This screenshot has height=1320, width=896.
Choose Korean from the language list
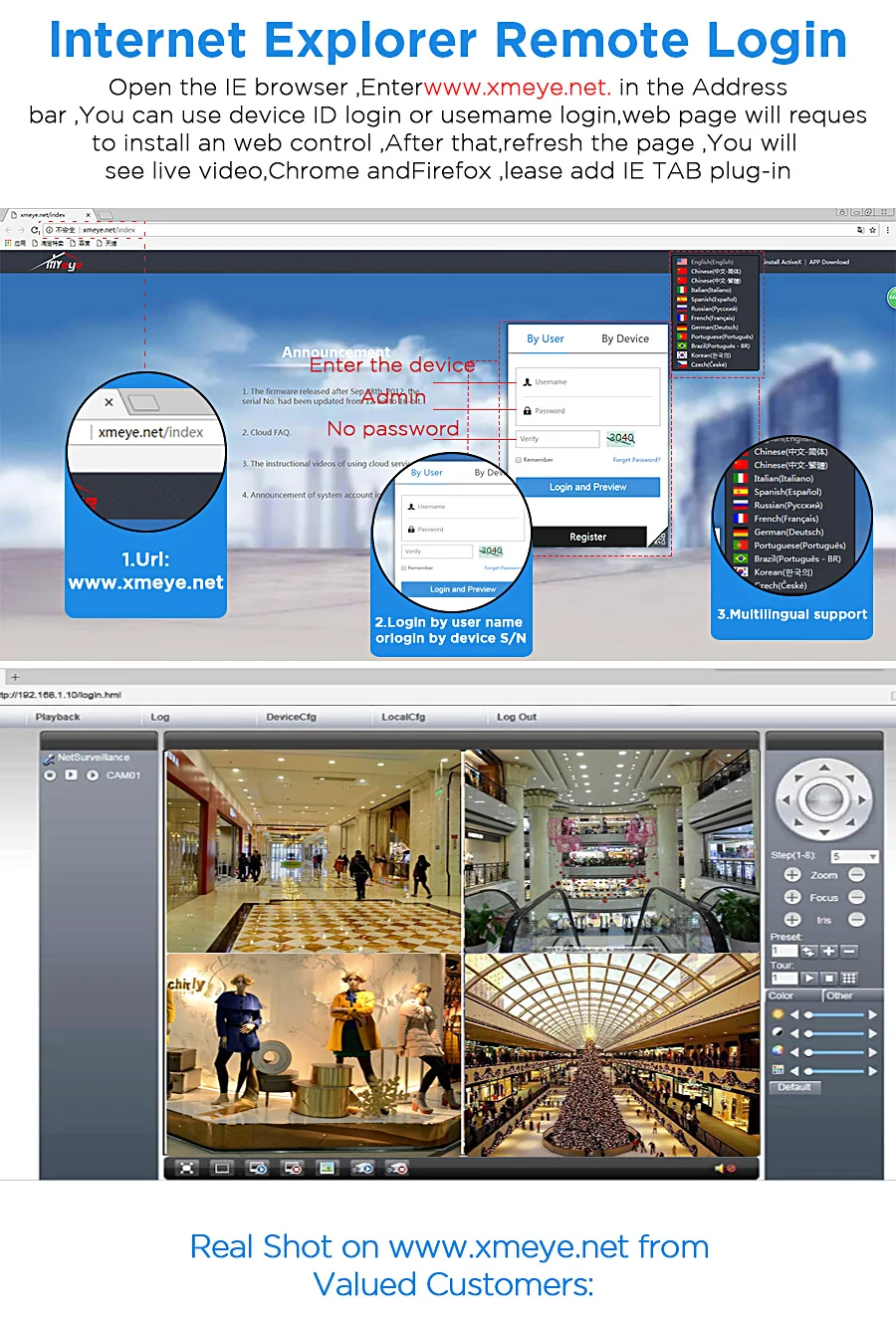(709, 354)
